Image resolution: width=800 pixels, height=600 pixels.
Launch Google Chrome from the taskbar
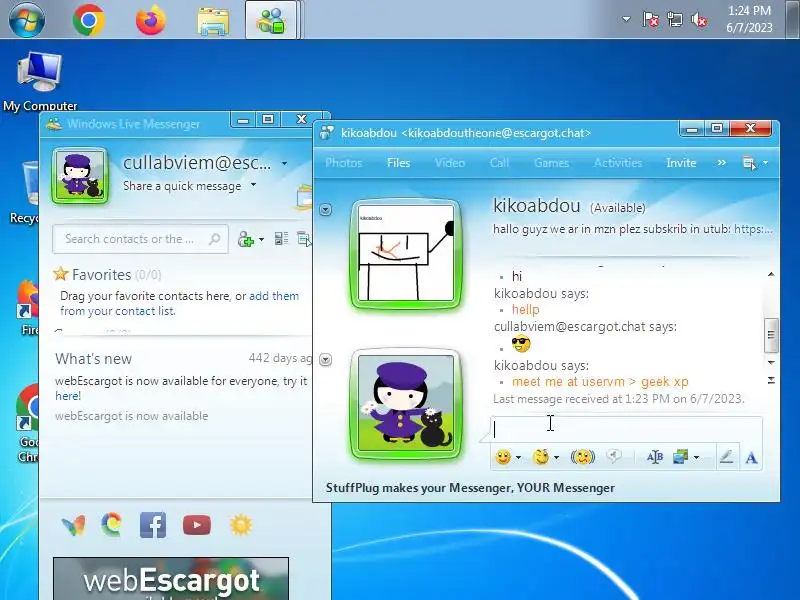pos(89,20)
